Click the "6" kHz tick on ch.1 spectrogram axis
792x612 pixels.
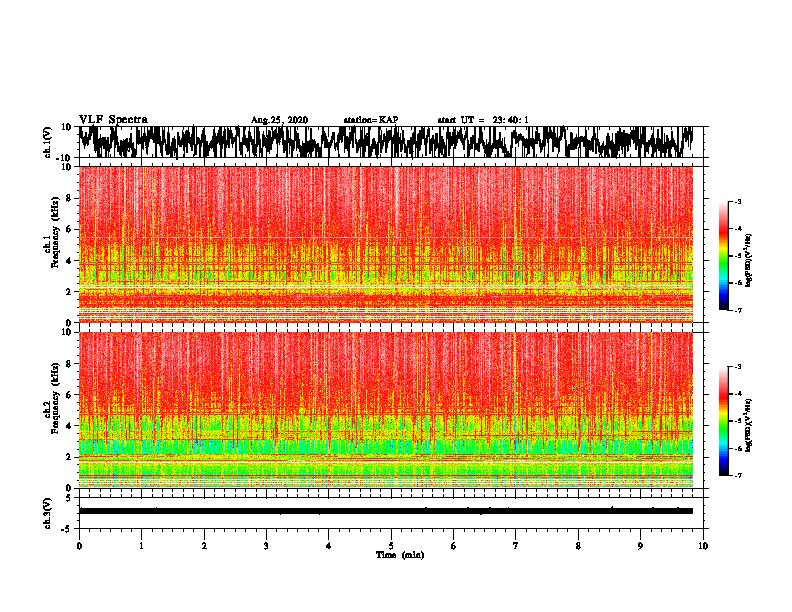(69, 229)
